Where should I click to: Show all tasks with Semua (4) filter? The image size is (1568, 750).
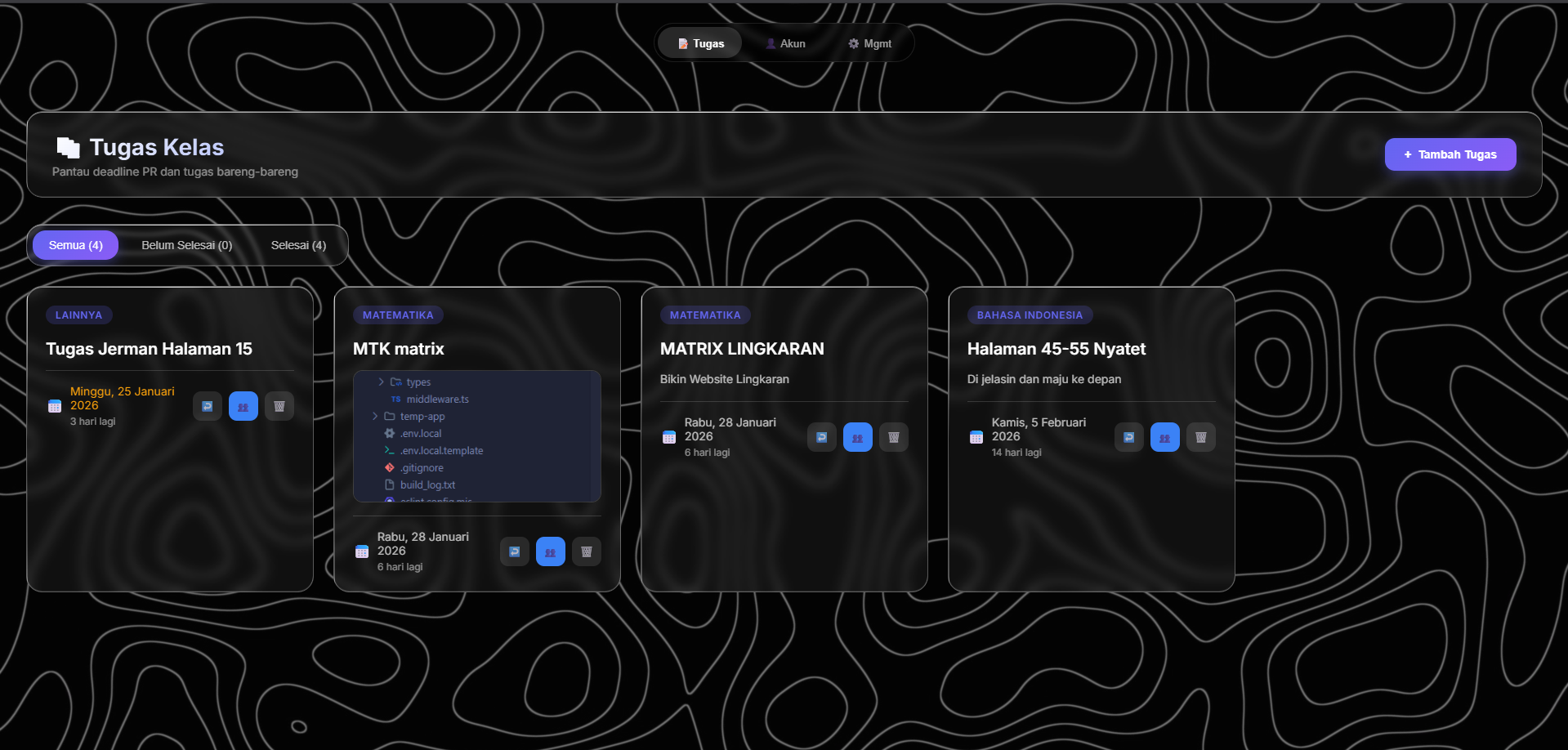coord(75,245)
